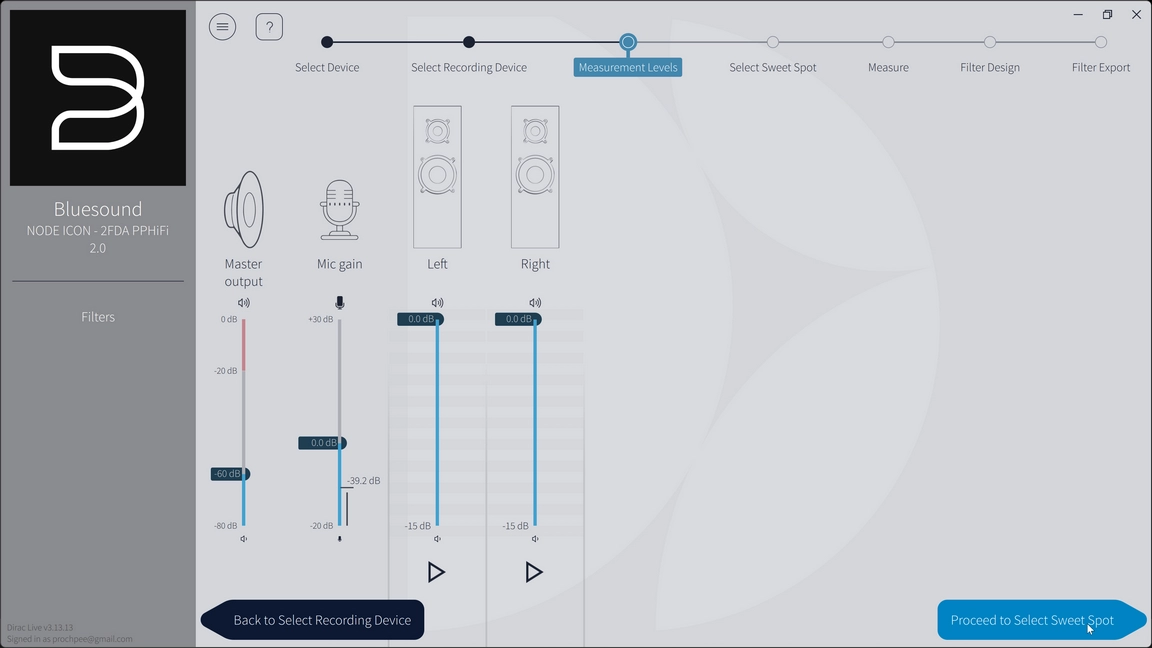The height and width of the screenshot is (648, 1152).
Task: Open the hamburger menu
Action: [222, 27]
